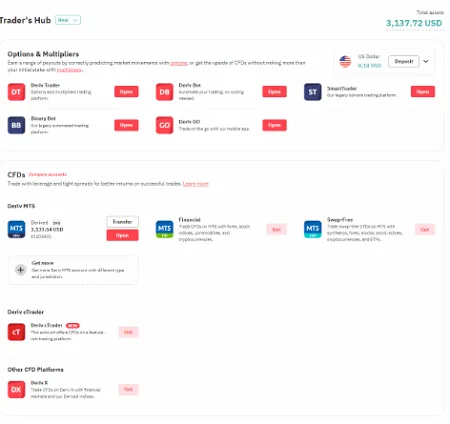450x424 pixels.
Task: Click the Financial MT5 icon
Action: pos(164,229)
